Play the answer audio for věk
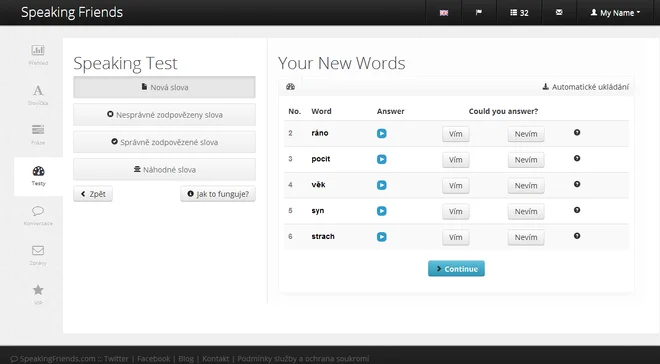 pos(381,185)
